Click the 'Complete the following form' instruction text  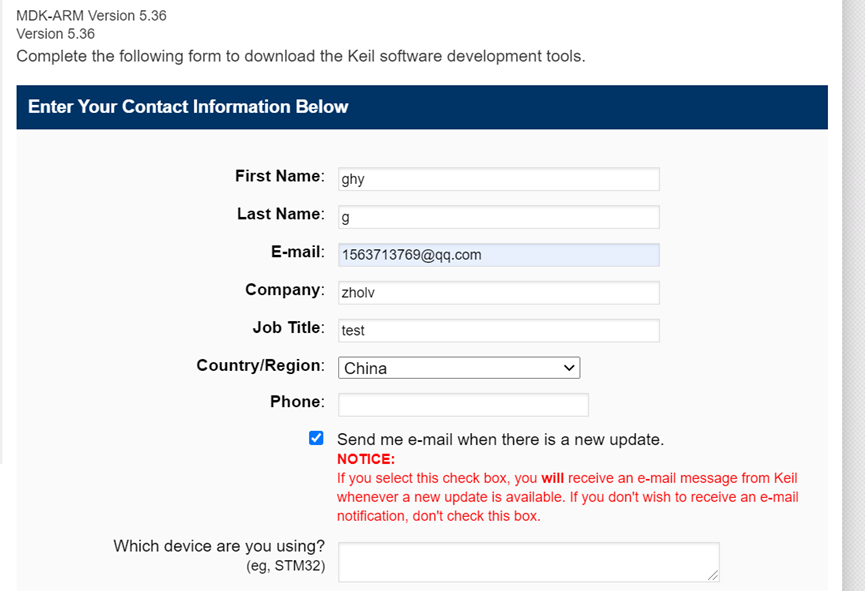click(301, 56)
